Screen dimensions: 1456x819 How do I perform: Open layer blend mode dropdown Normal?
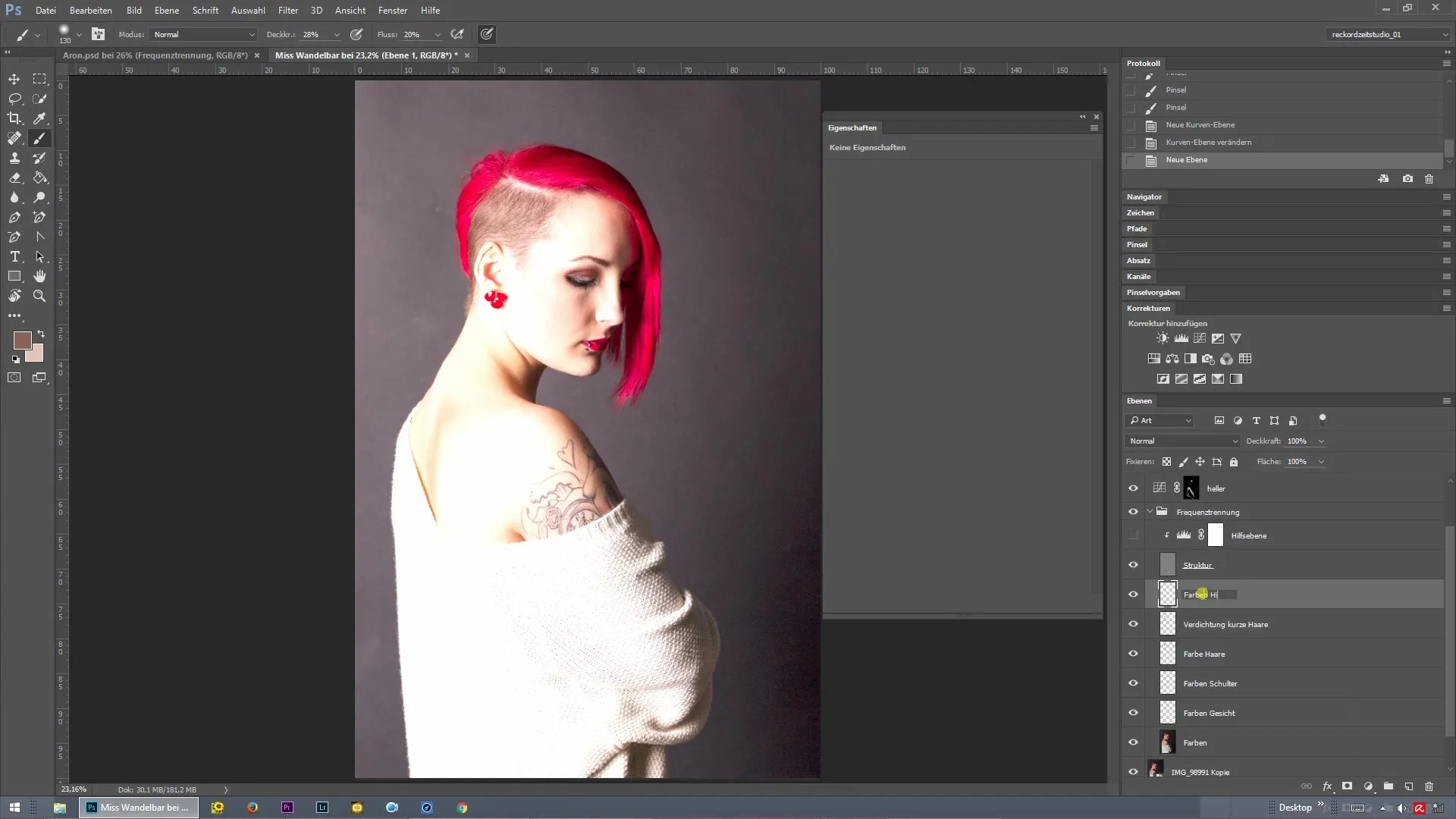click(x=1182, y=441)
